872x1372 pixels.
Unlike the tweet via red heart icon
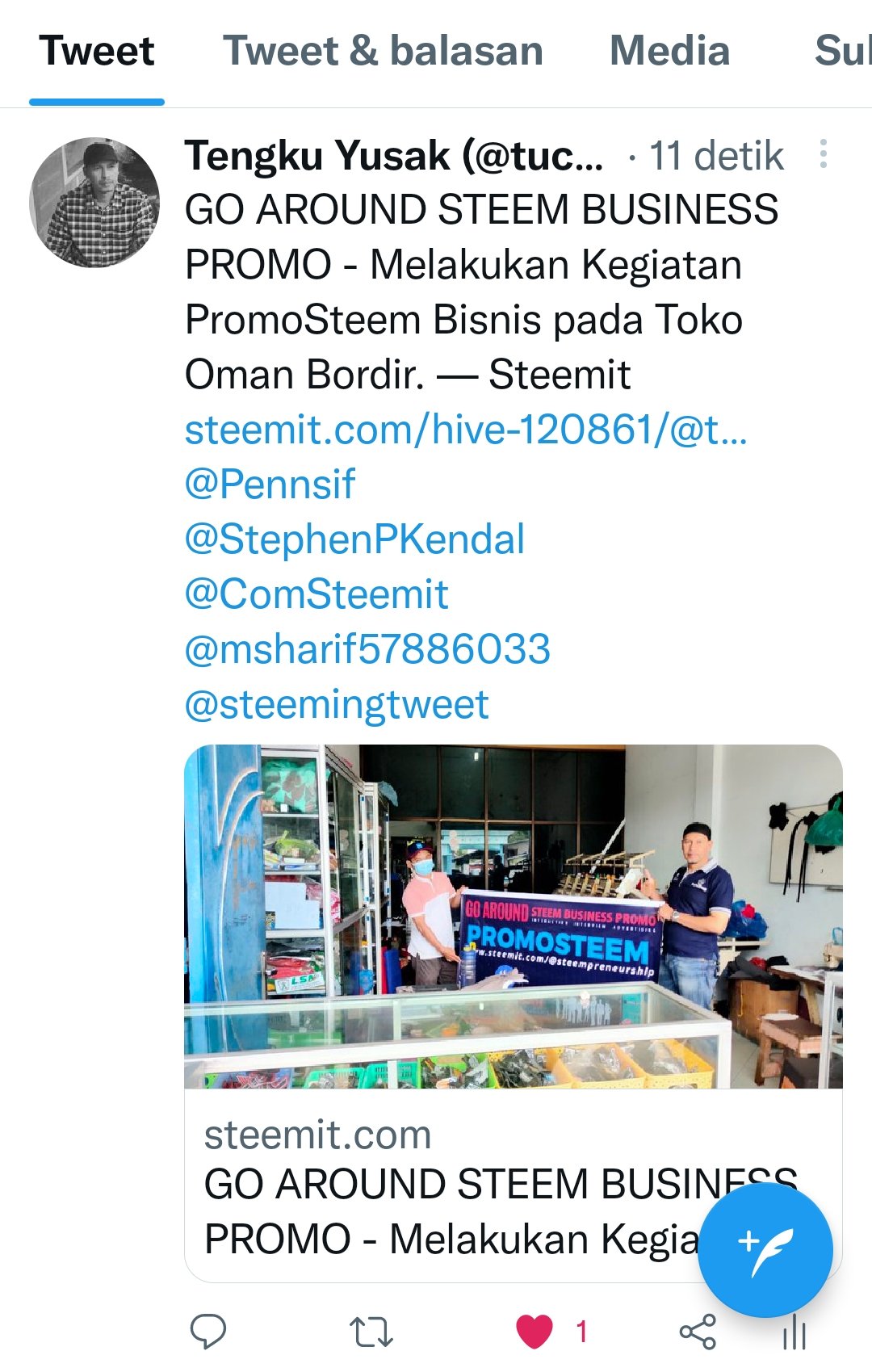(x=535, y=1331)
